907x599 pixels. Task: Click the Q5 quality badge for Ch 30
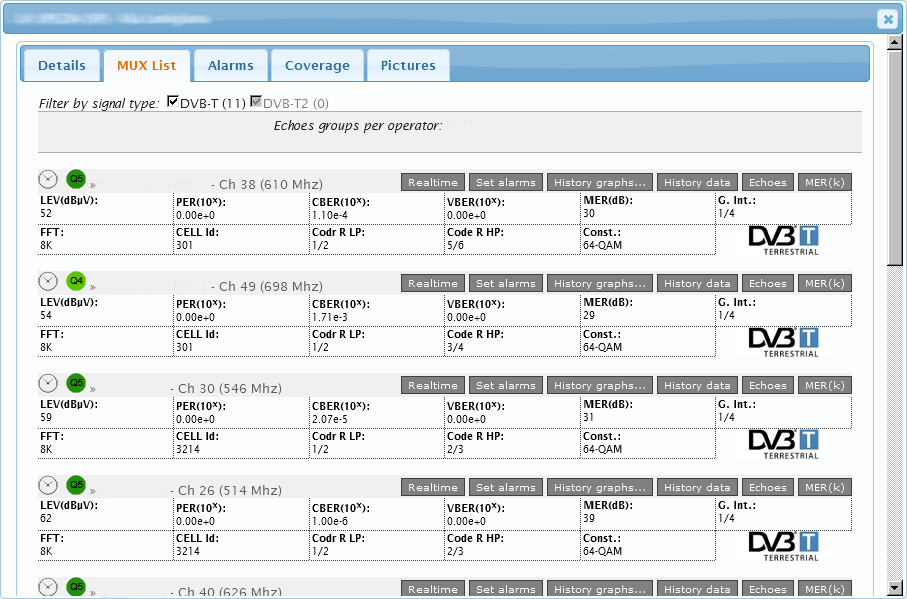click(x=76, y=383)
